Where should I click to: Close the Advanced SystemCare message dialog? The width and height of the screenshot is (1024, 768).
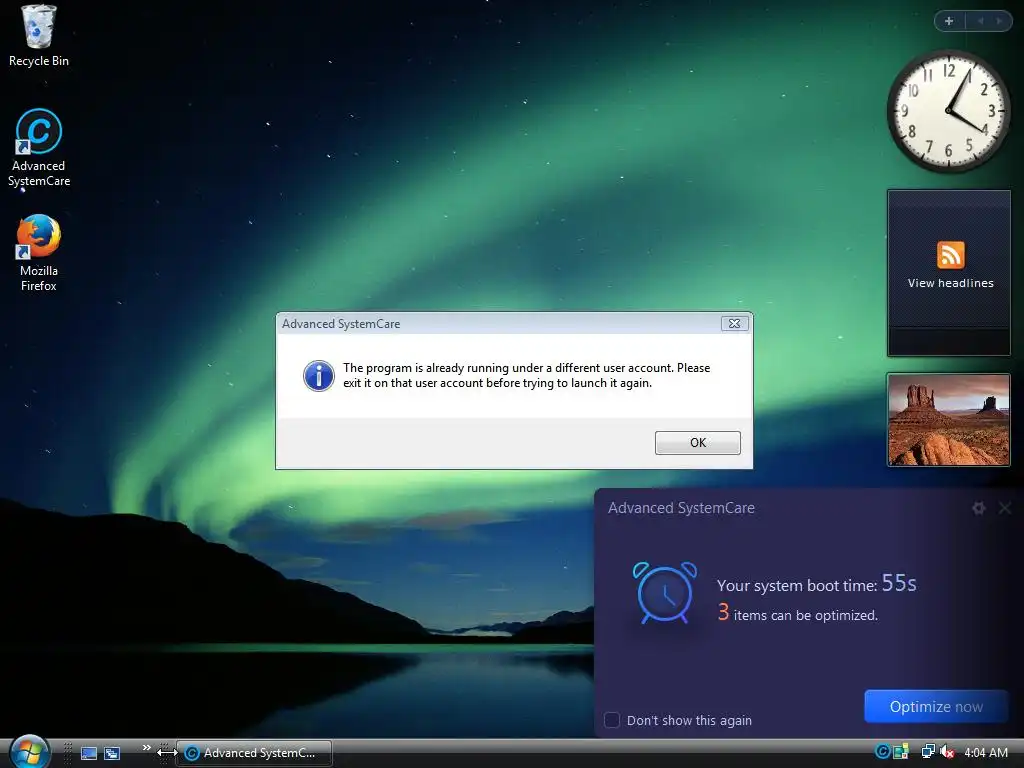(734, 323)
